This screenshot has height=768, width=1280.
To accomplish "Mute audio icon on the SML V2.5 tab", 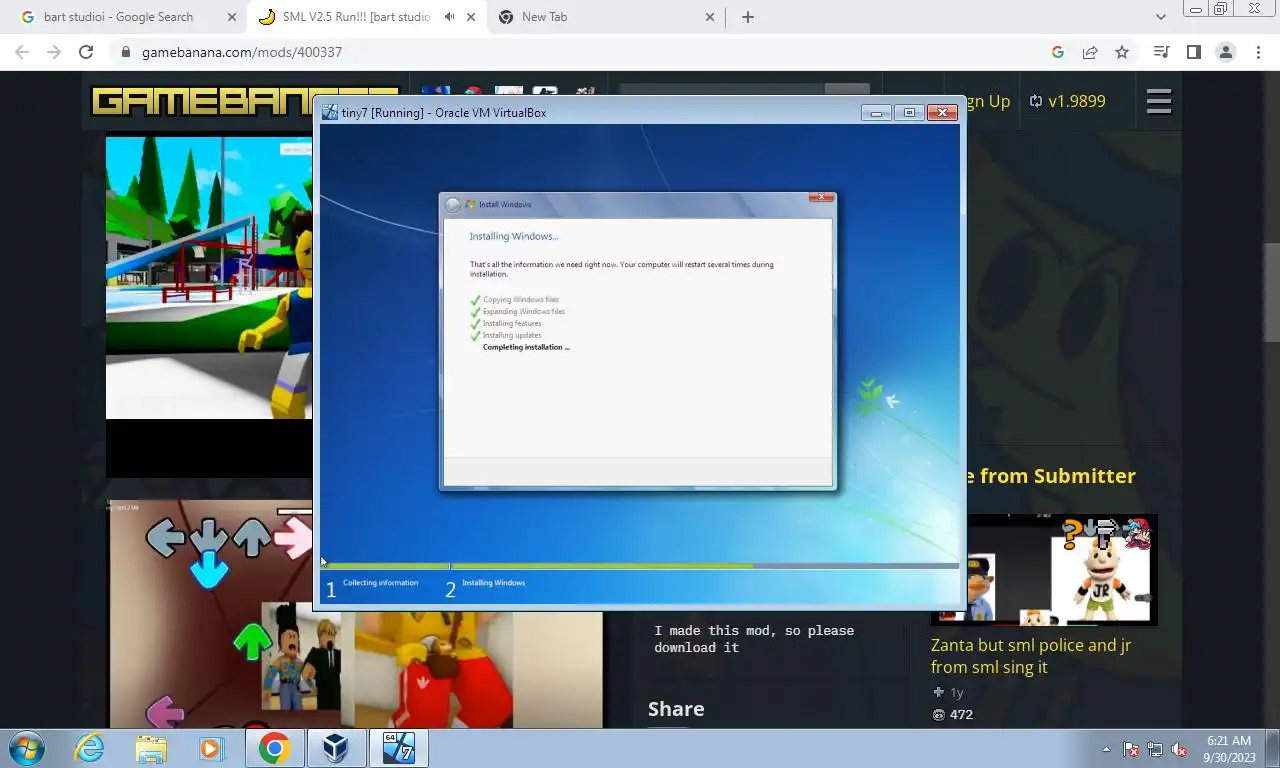I will click(450, 17).
